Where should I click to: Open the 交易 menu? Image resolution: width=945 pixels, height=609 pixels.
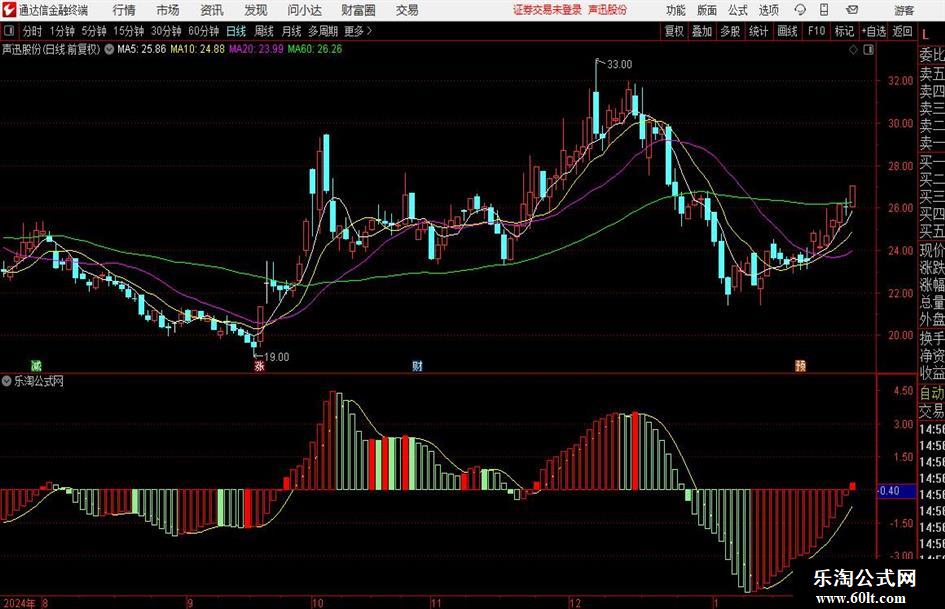tap(407, 10)
